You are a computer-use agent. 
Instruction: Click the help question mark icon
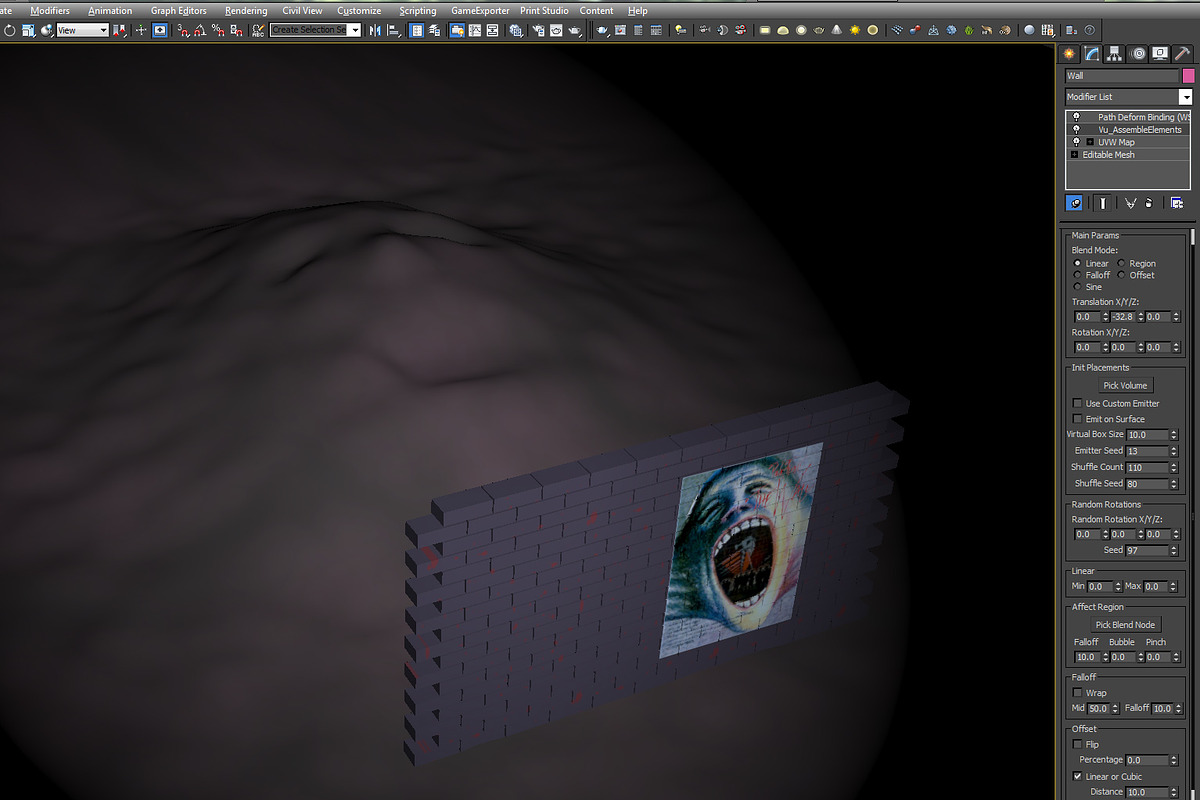[1089, 30]
